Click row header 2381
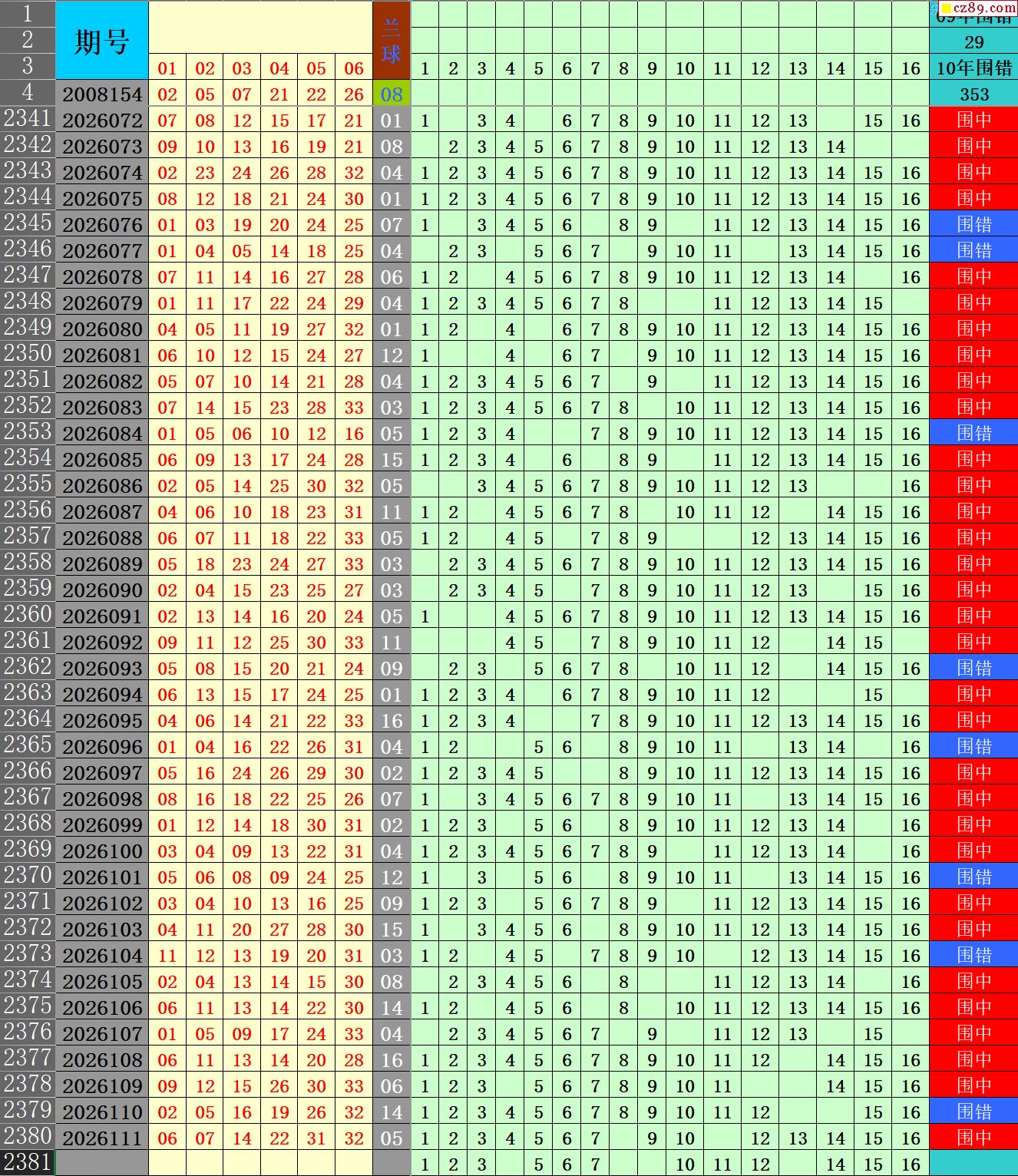Image resolution: width=1018 pixels, height=1176 pixels. click(28, 1162)
